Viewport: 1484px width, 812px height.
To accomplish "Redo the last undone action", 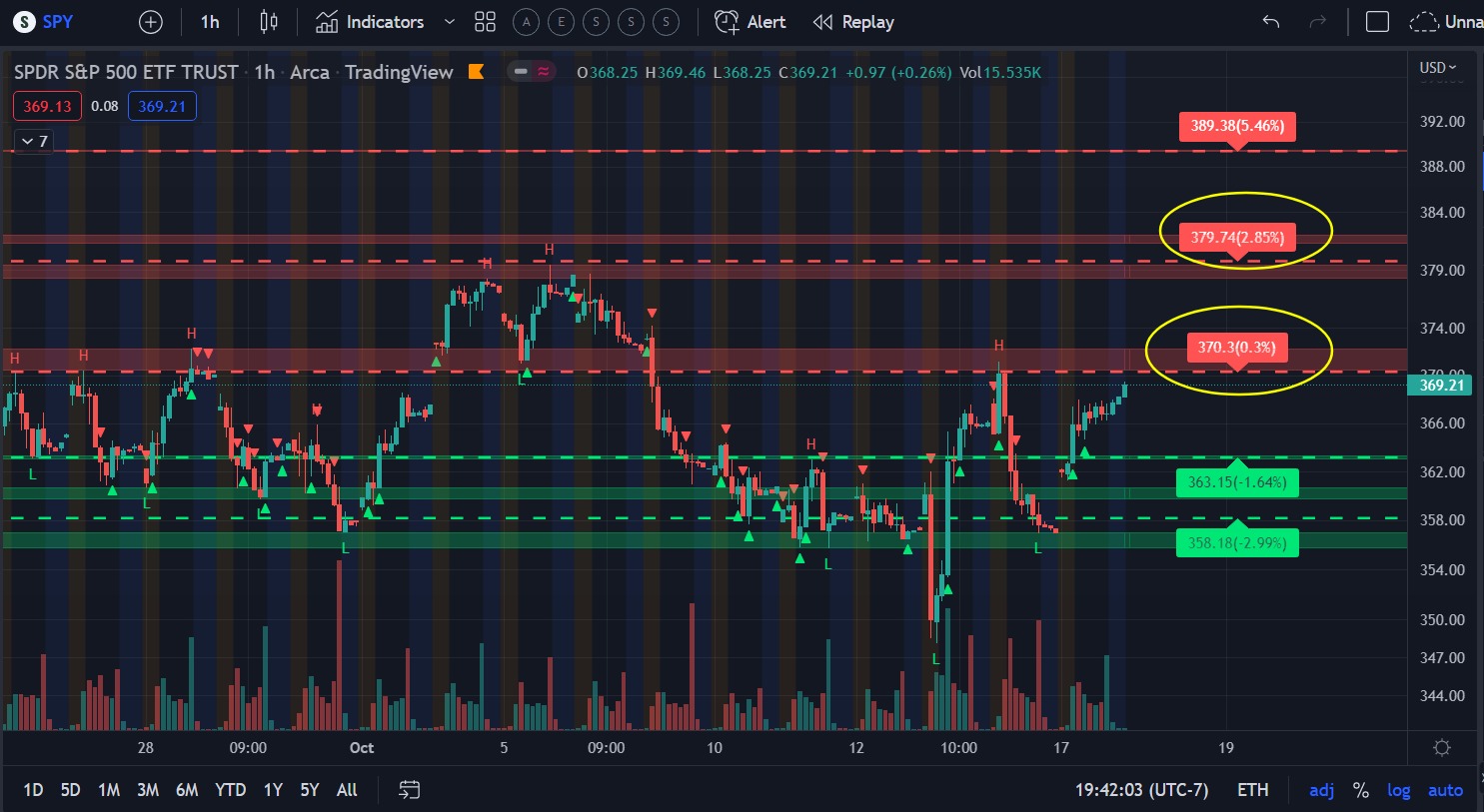I will pyautogui.click(x=1318, y=22).
